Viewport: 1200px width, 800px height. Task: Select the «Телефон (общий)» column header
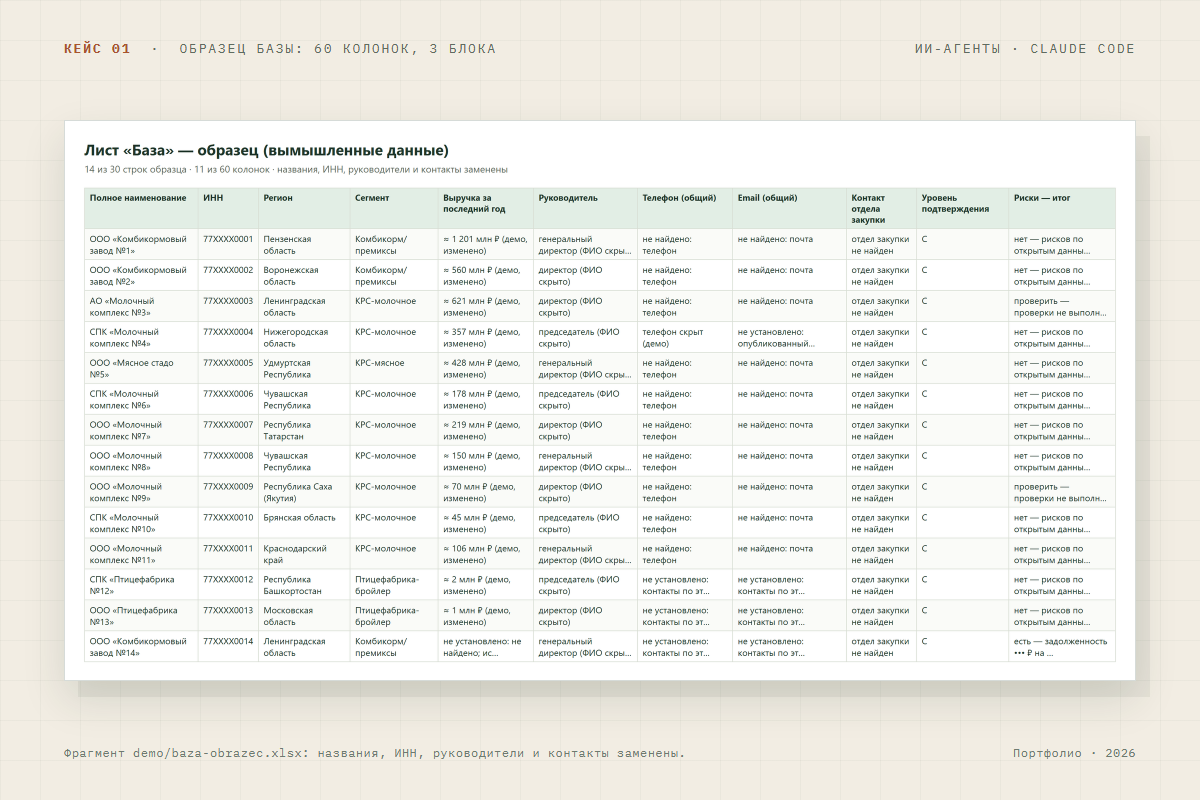coord(685,208)
